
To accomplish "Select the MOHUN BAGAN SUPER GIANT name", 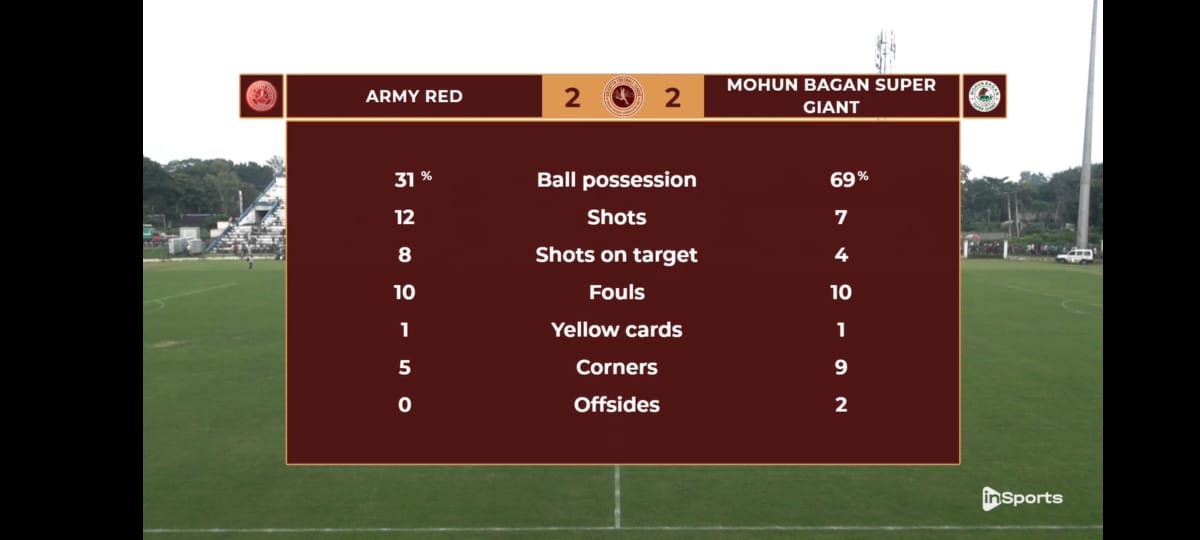I will [831, 96].
